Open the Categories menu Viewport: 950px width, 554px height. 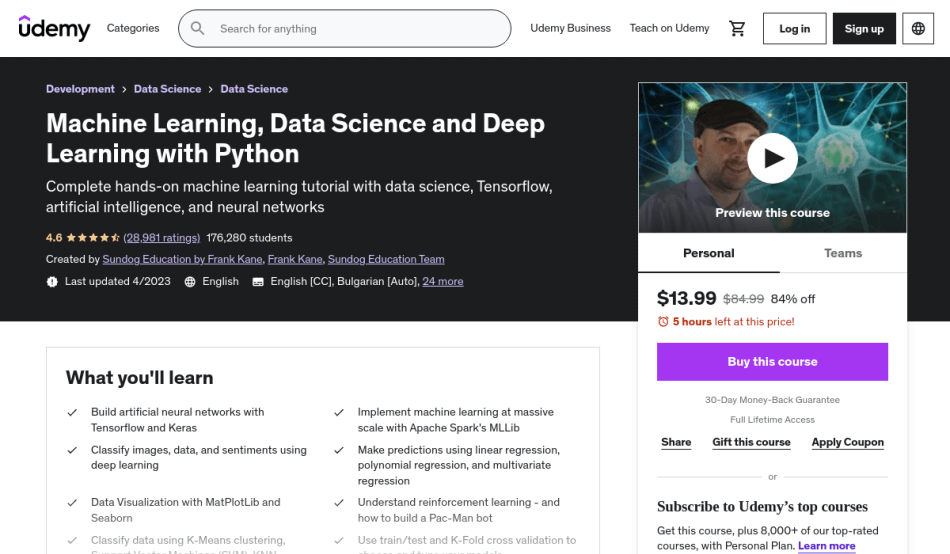pos(133,28)
